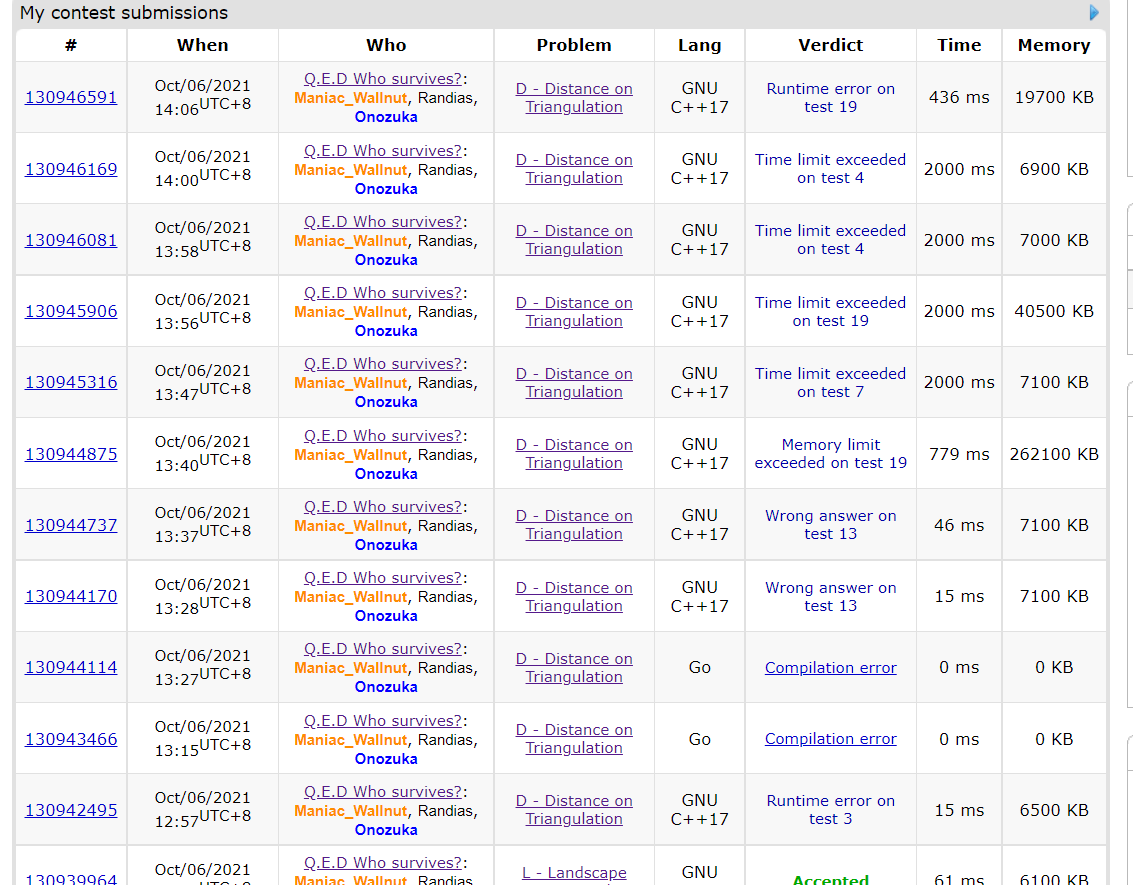Click Maniac_Wallnut in submission 130945316 row
1133x885 pixels.
coord(351,383)
